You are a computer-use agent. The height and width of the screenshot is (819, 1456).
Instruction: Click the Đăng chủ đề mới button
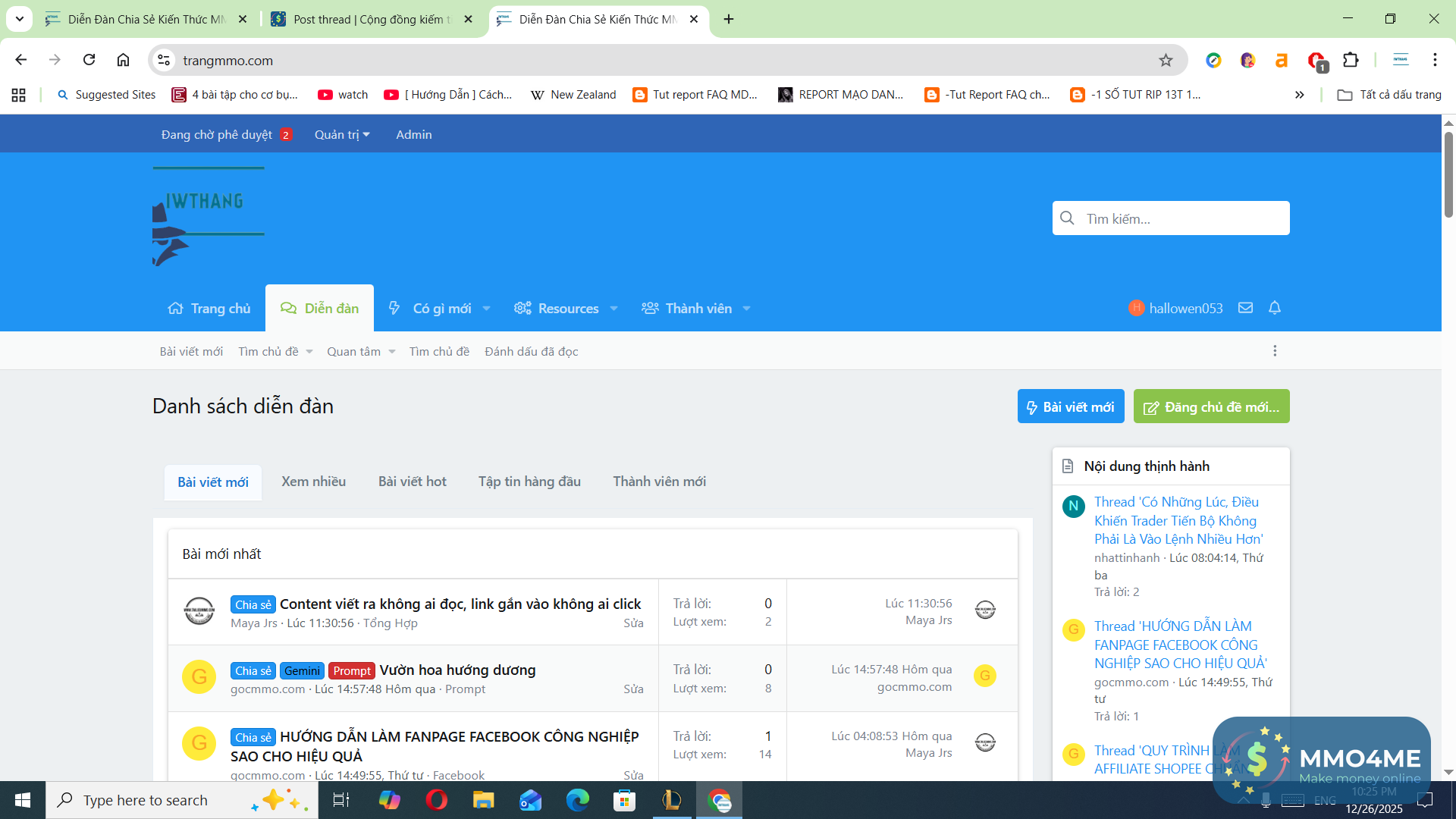[x=1211, y=407]
